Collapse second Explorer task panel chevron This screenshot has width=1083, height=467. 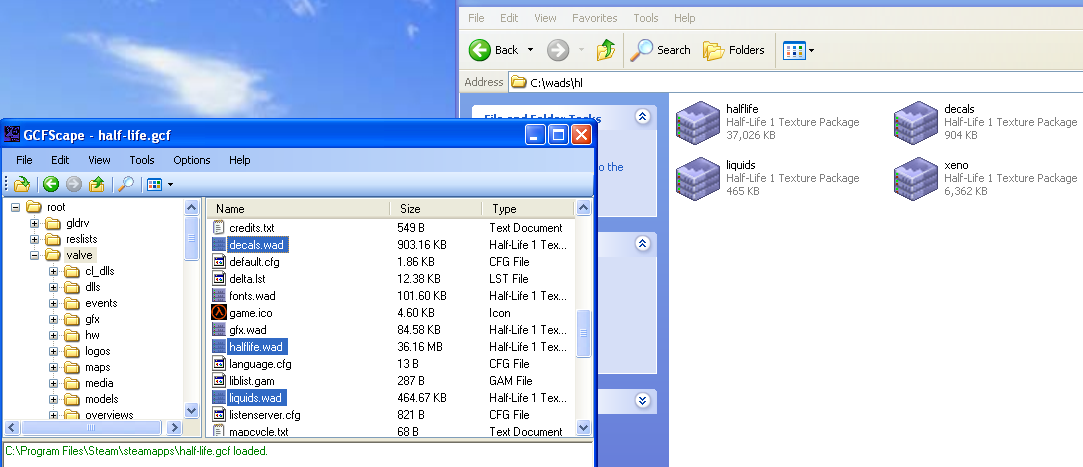pyautogui.click(x=643, y=243)
